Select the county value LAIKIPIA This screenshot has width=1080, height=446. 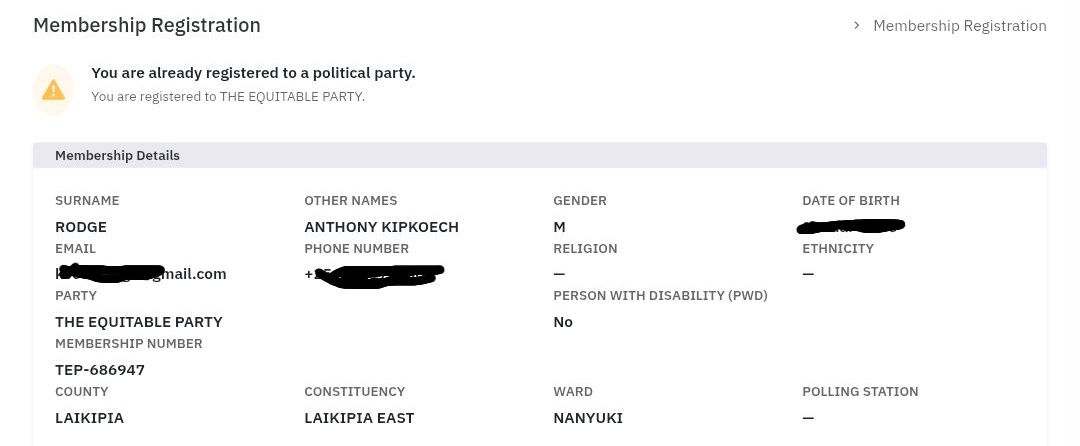(x=90, y=418)
